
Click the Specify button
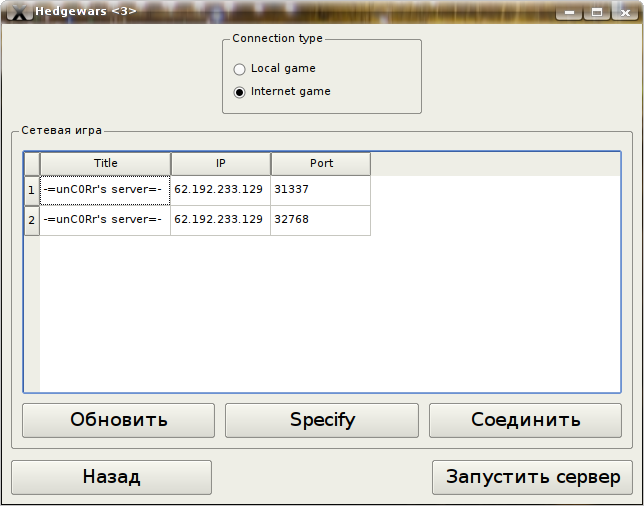(x=322, y=420)
